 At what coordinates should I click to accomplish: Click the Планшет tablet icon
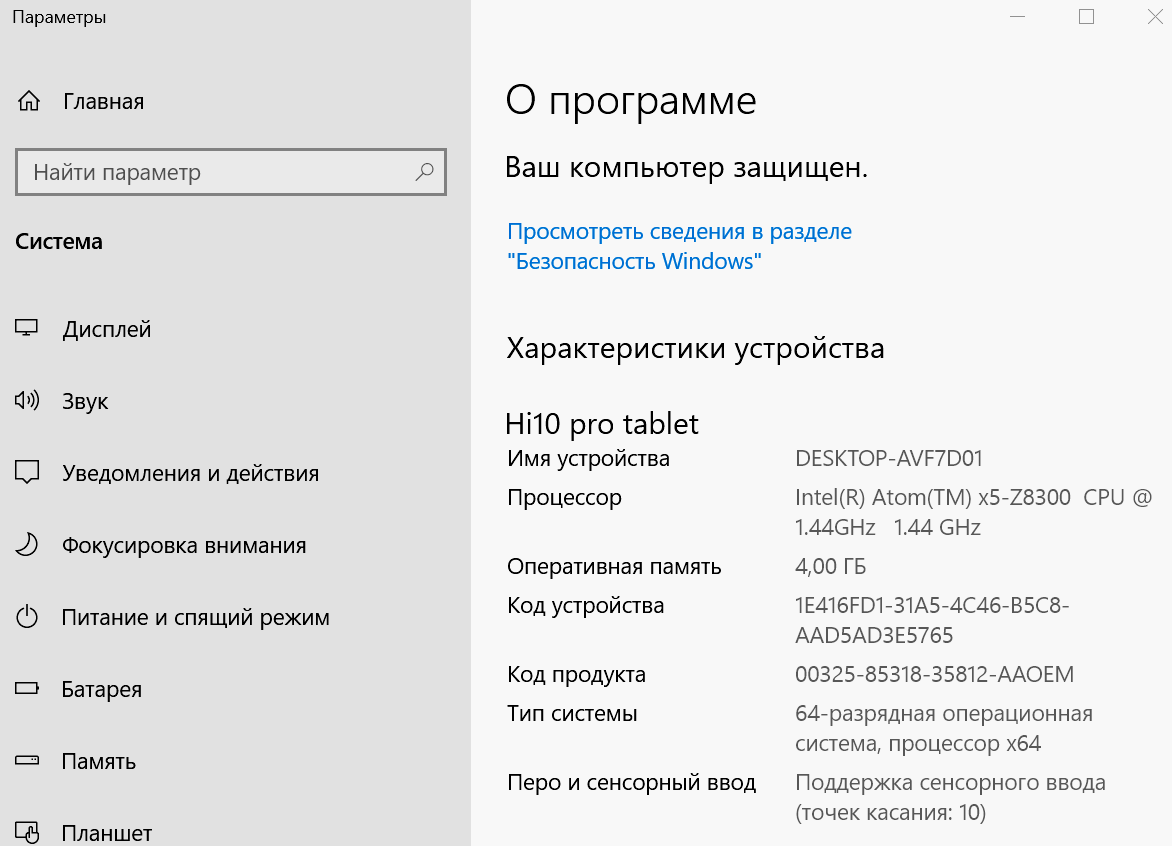click(27, 832)
